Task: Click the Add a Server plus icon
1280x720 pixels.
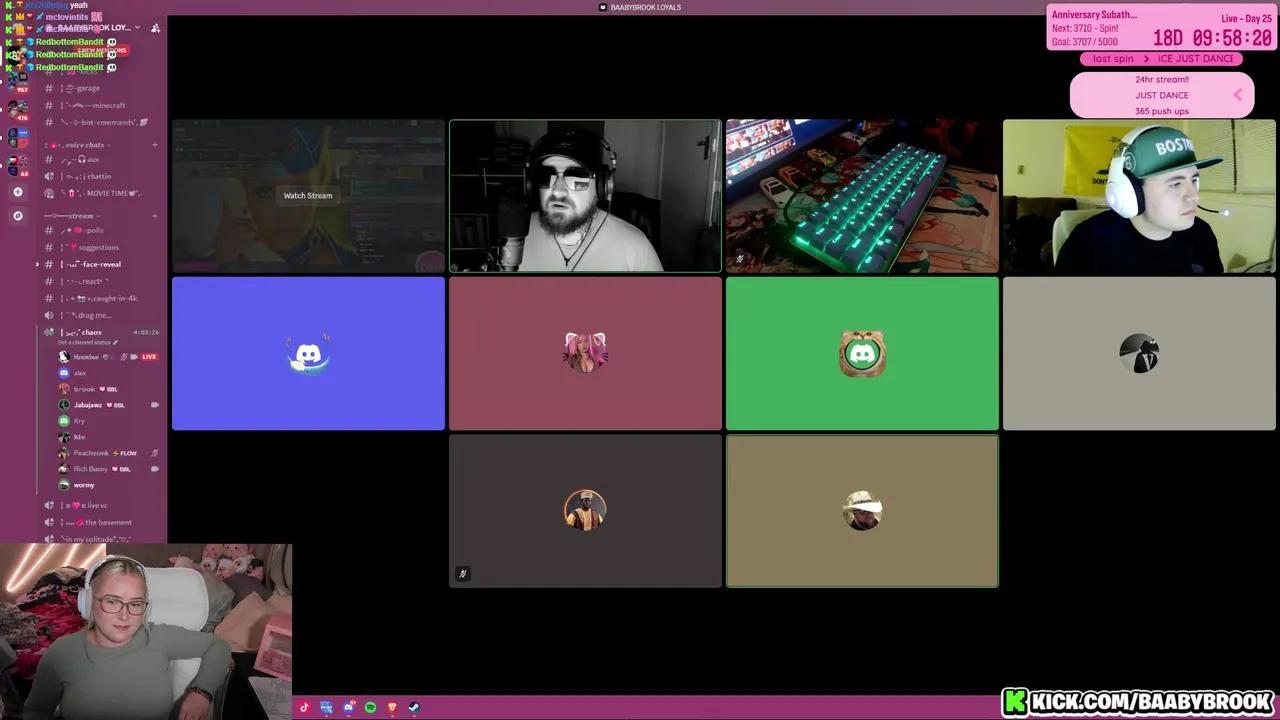Action: 18,192
